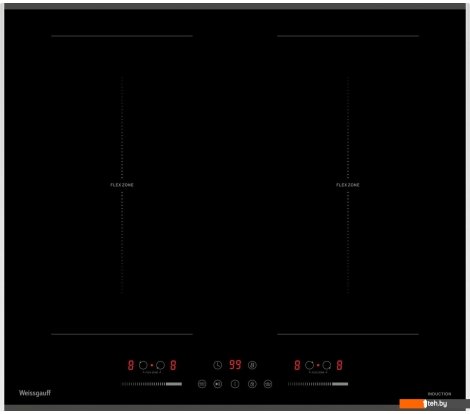The width and height of the screenshot is (470, 414).
Task: Tap the child lock icon beside the 99 display
Action: pyautogui.click(x=252, y=365)
